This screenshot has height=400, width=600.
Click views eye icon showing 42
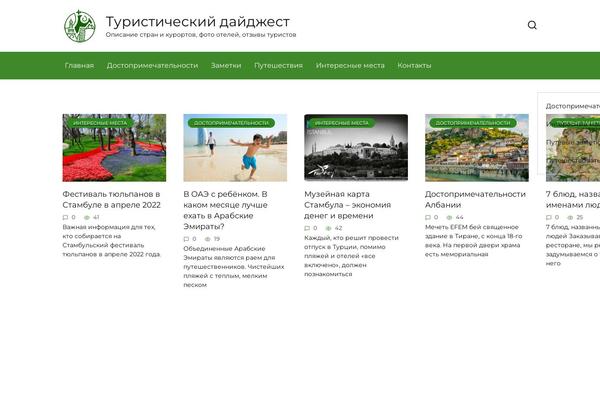coord(328,228)
